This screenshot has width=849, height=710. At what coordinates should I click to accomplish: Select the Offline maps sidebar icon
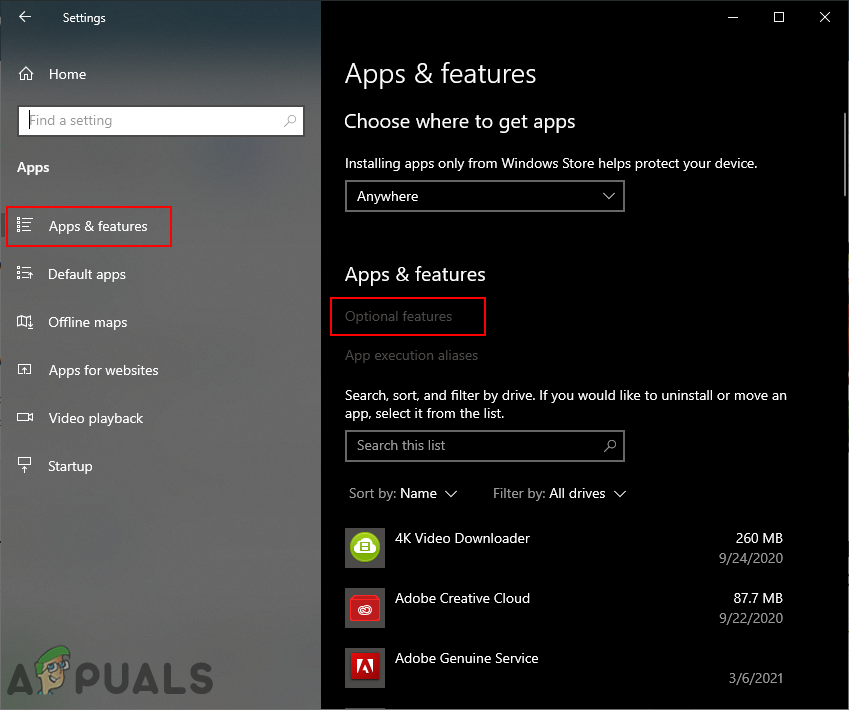pyautogui.click(x=25, y=322)
